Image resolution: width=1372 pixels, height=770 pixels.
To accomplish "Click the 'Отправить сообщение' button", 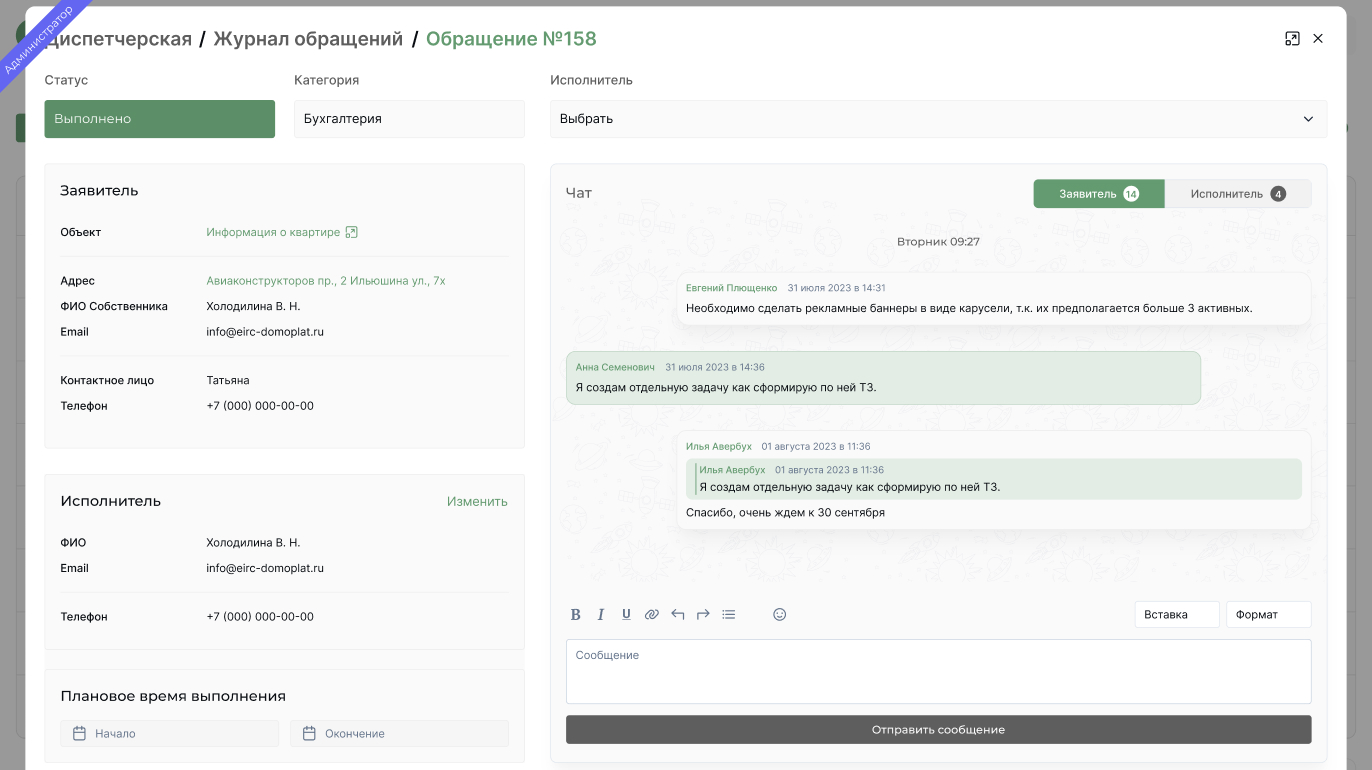I will click(938, 729).
